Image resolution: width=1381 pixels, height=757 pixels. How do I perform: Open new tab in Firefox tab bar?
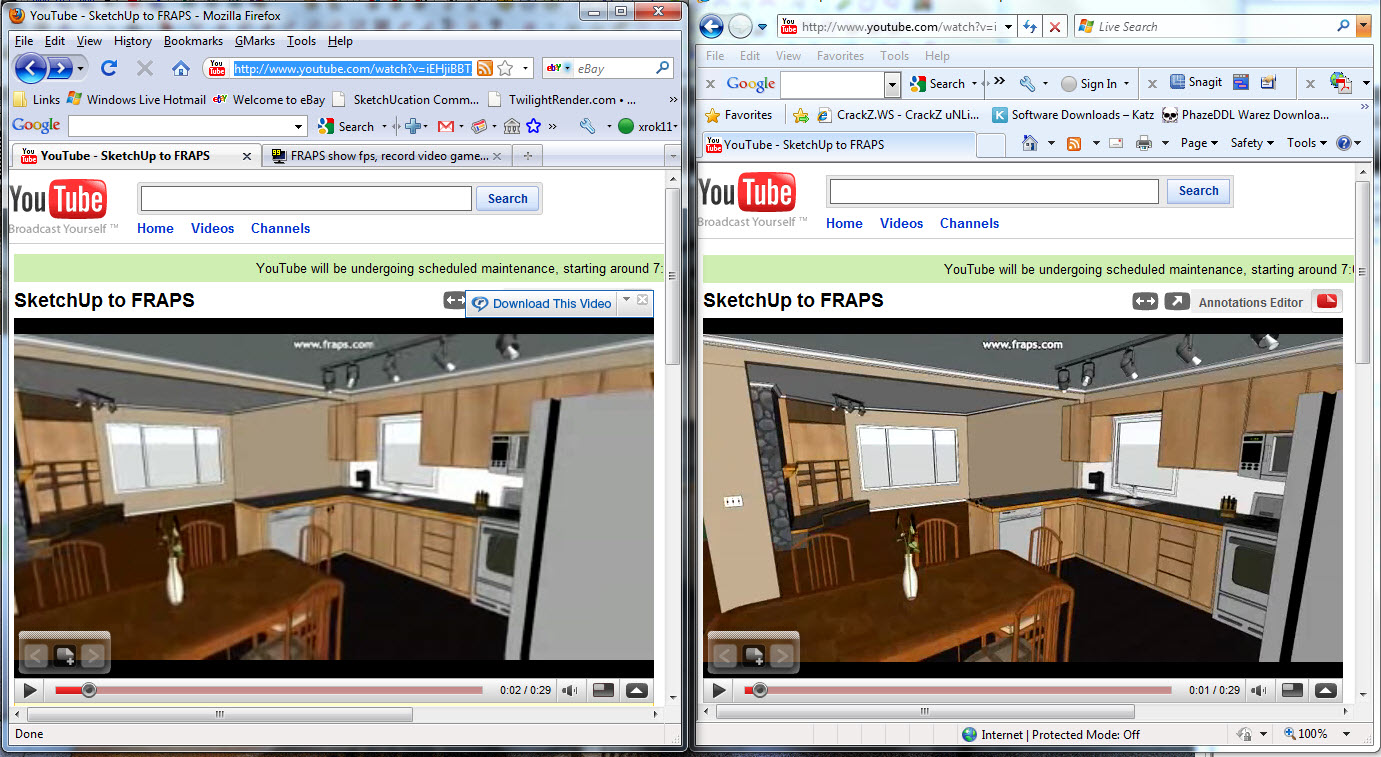click(528, 156)
